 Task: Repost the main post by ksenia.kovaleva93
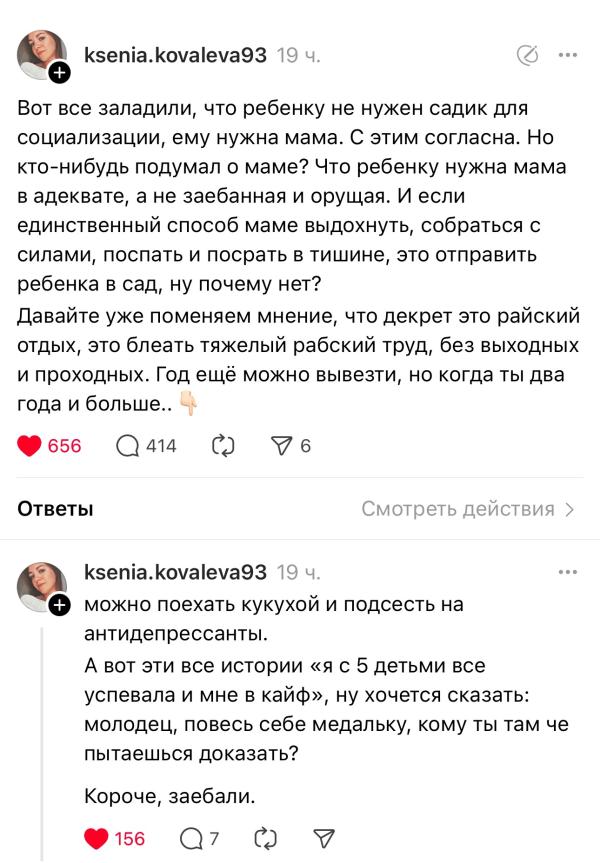point(221,446)
